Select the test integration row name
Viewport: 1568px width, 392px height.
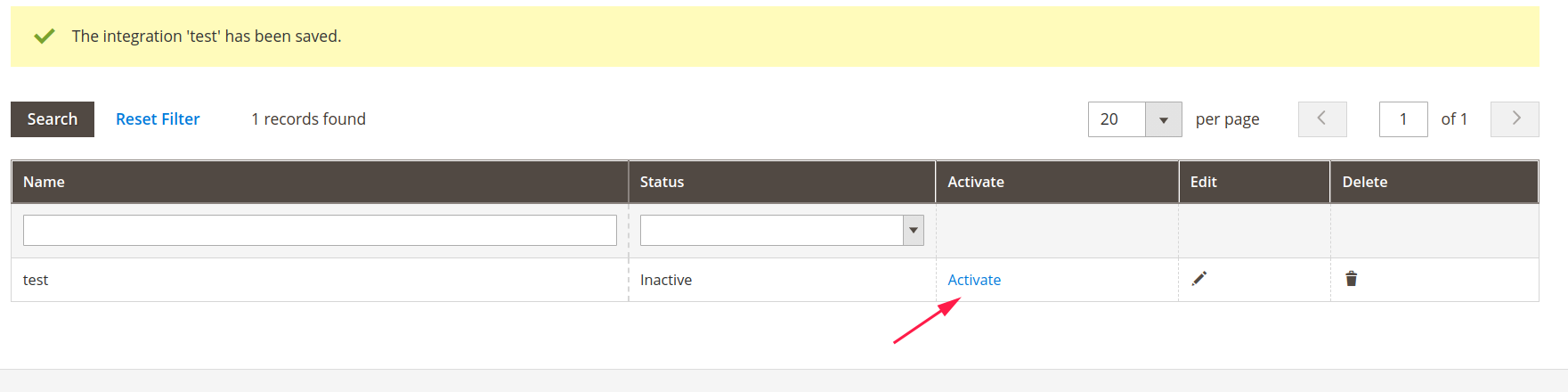(x=36, y=280)
